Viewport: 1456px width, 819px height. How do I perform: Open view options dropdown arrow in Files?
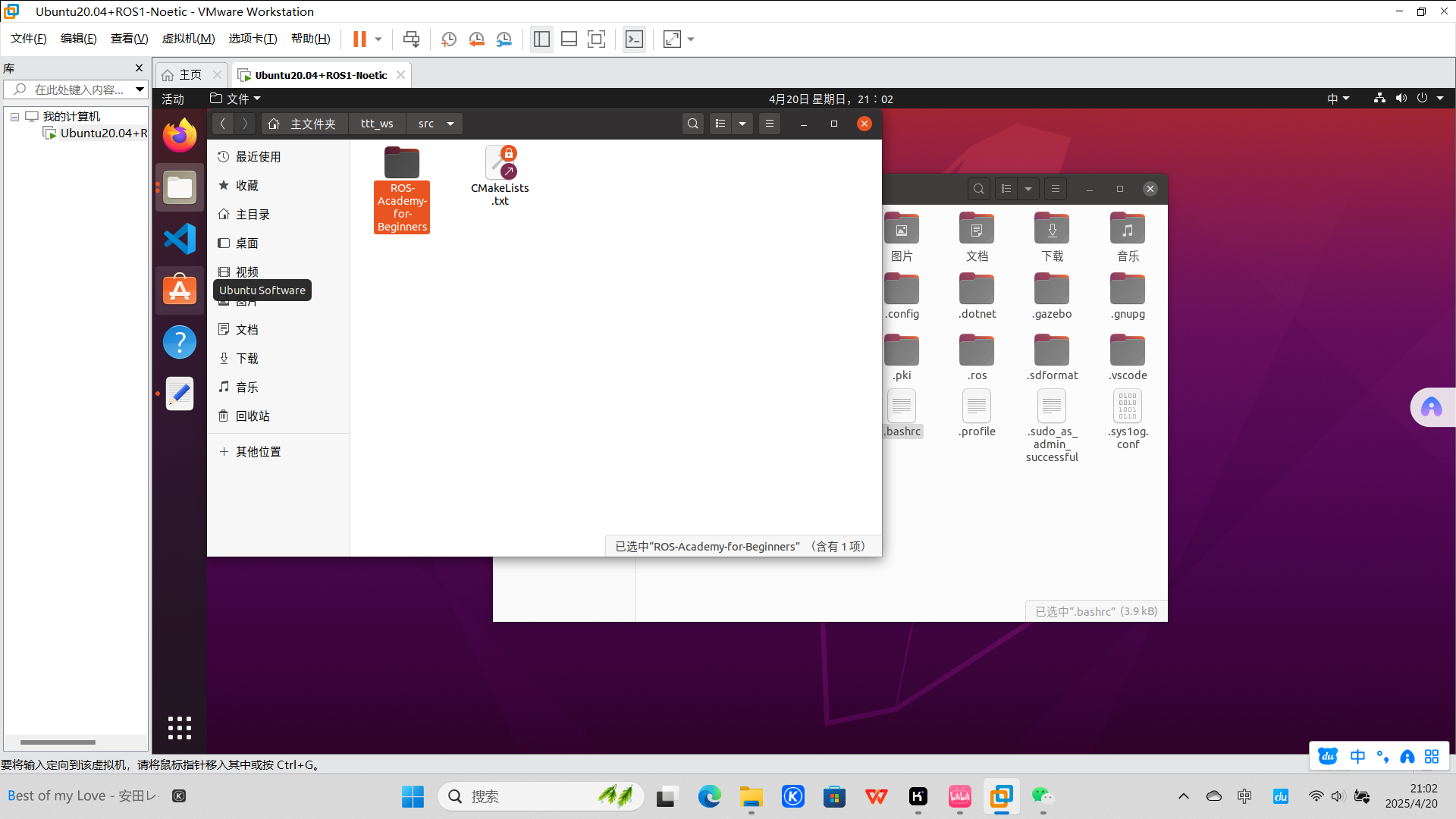point(742,124)
